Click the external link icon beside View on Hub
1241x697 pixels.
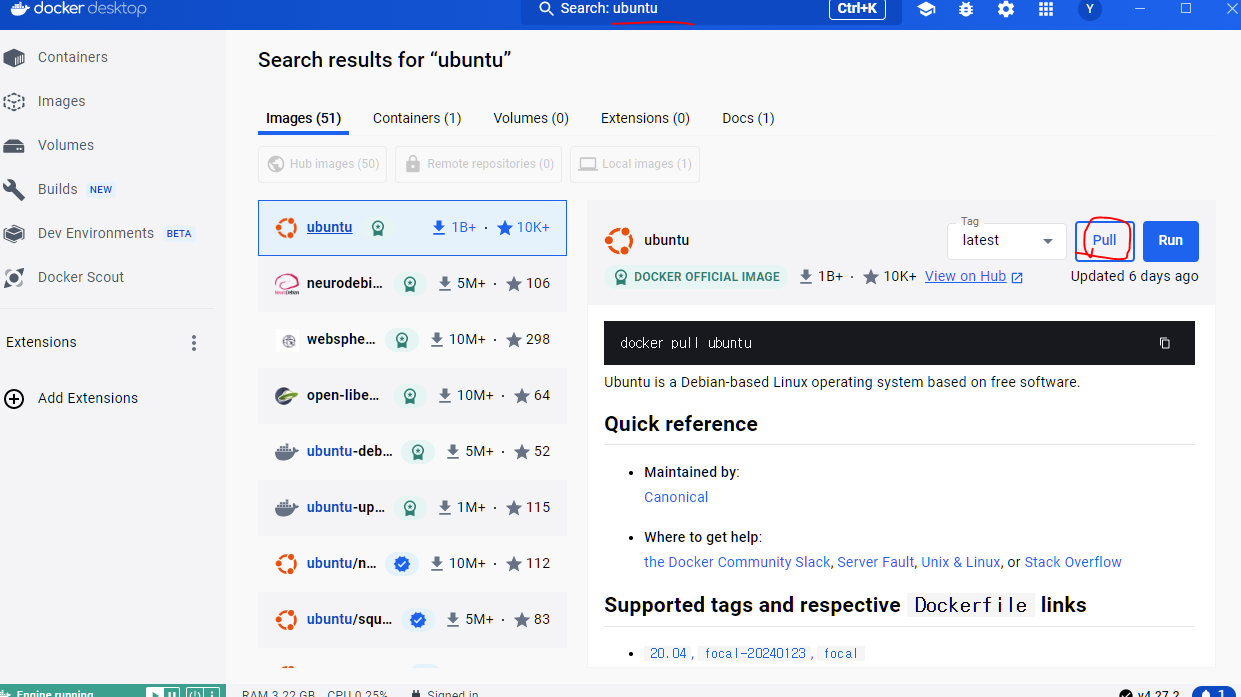[x=1017, y=277]
